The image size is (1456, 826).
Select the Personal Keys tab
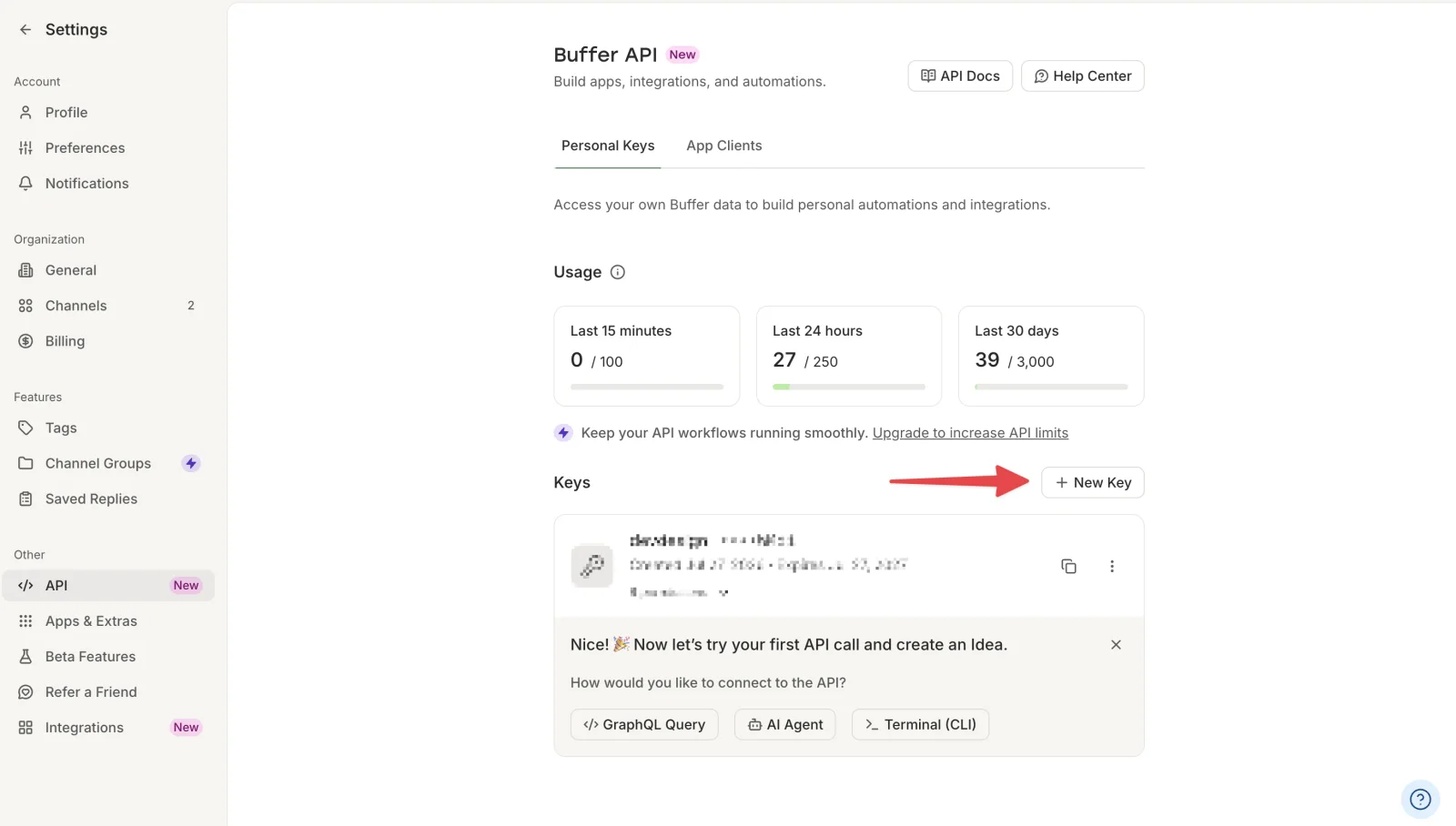click(x=608, y=146)
